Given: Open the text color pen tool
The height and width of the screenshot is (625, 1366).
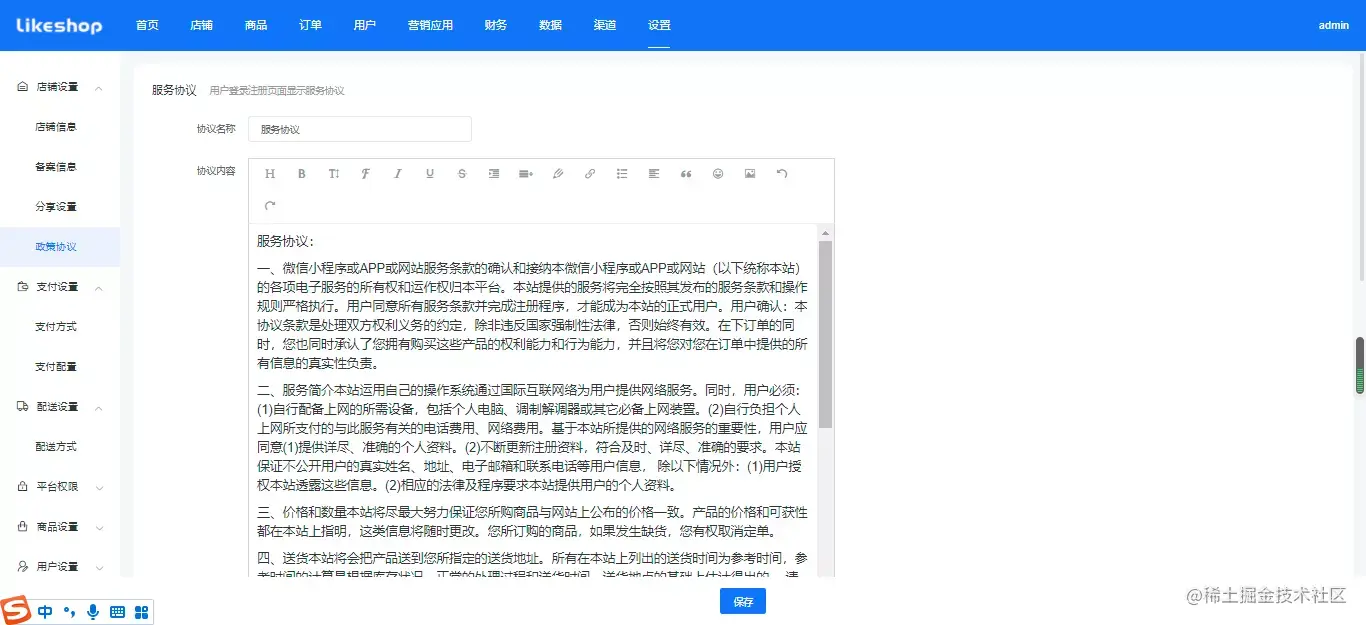Looking at the screenshot, I should pos(558,174).
